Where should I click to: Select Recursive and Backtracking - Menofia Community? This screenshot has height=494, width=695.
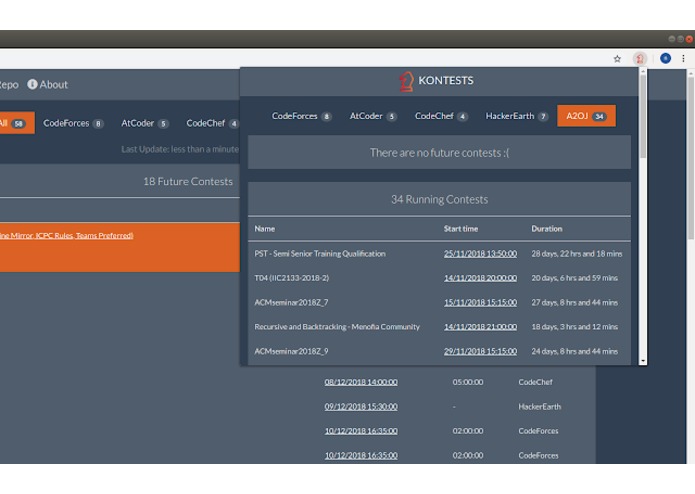coord(337,327)
